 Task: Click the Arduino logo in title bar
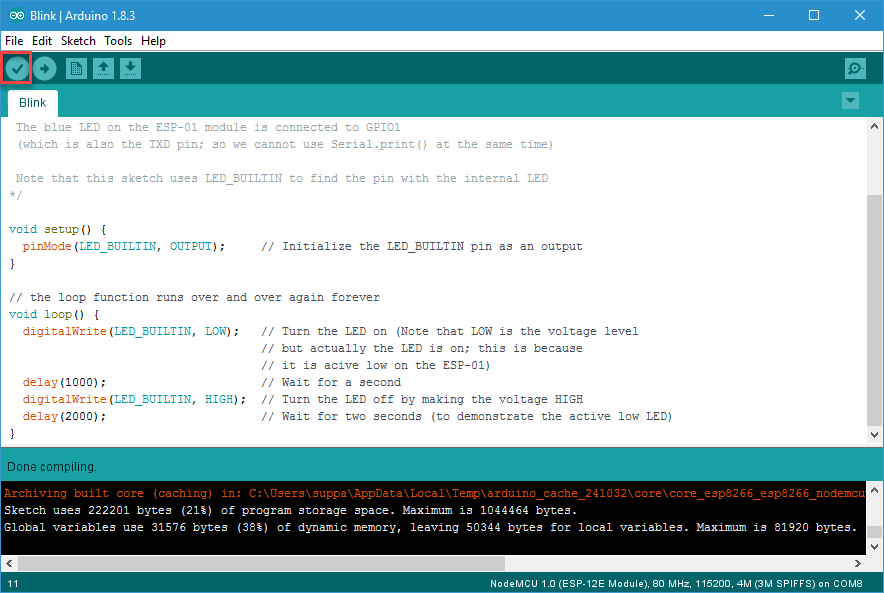point(16,15)
